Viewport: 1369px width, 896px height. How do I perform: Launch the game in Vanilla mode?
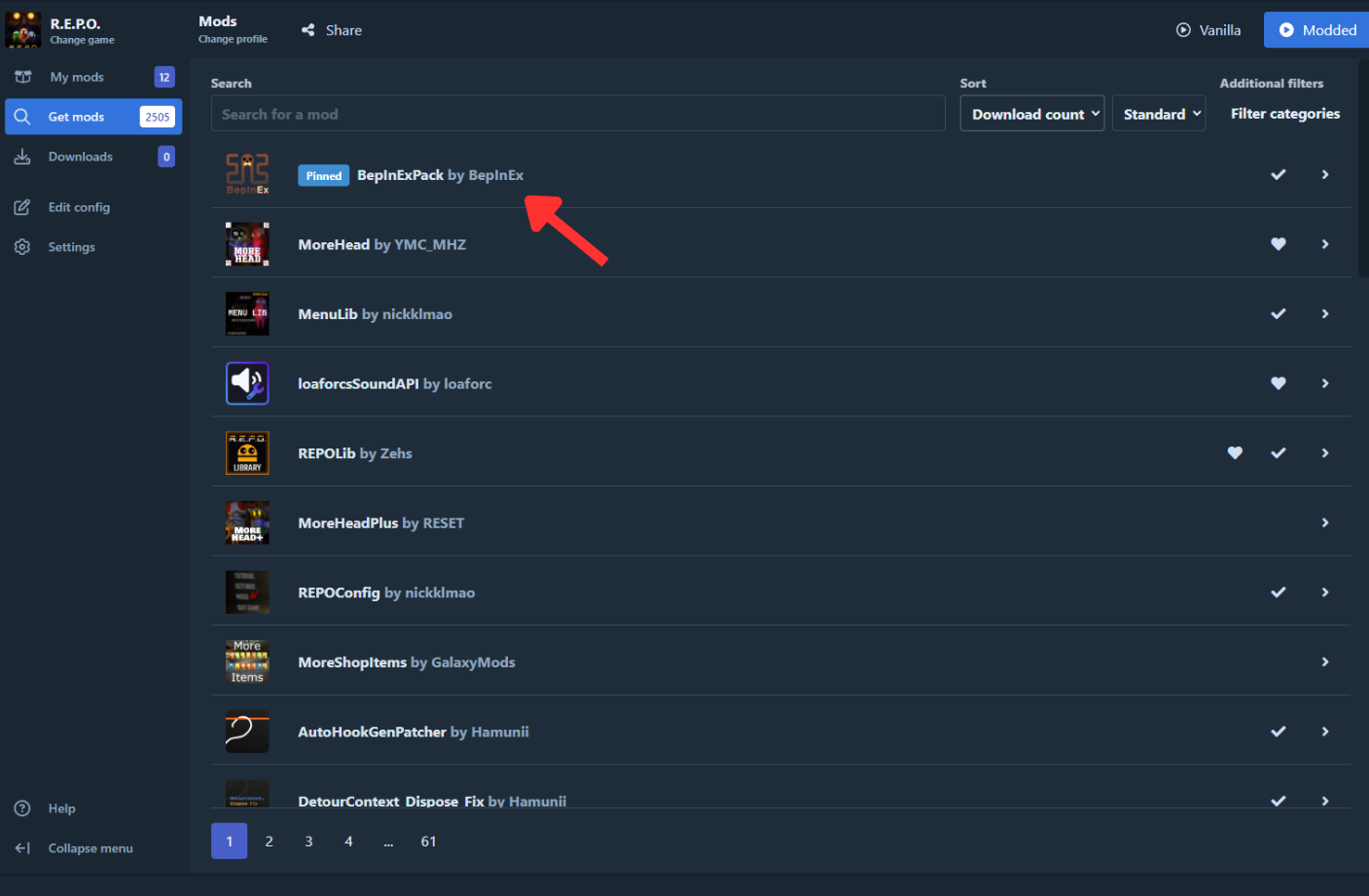point(1208,30)
